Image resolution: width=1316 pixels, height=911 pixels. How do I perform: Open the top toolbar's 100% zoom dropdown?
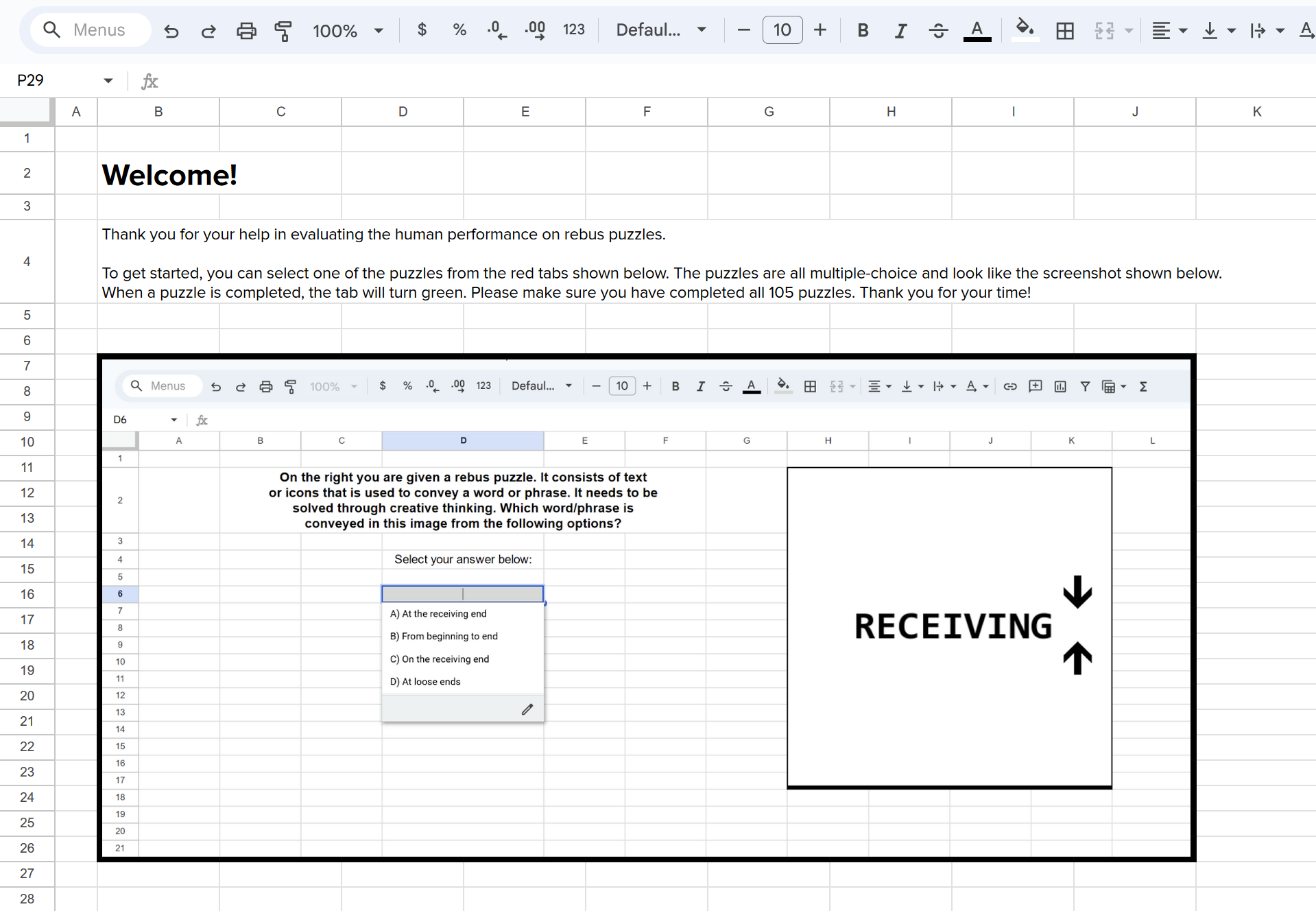tap(348, 30)
